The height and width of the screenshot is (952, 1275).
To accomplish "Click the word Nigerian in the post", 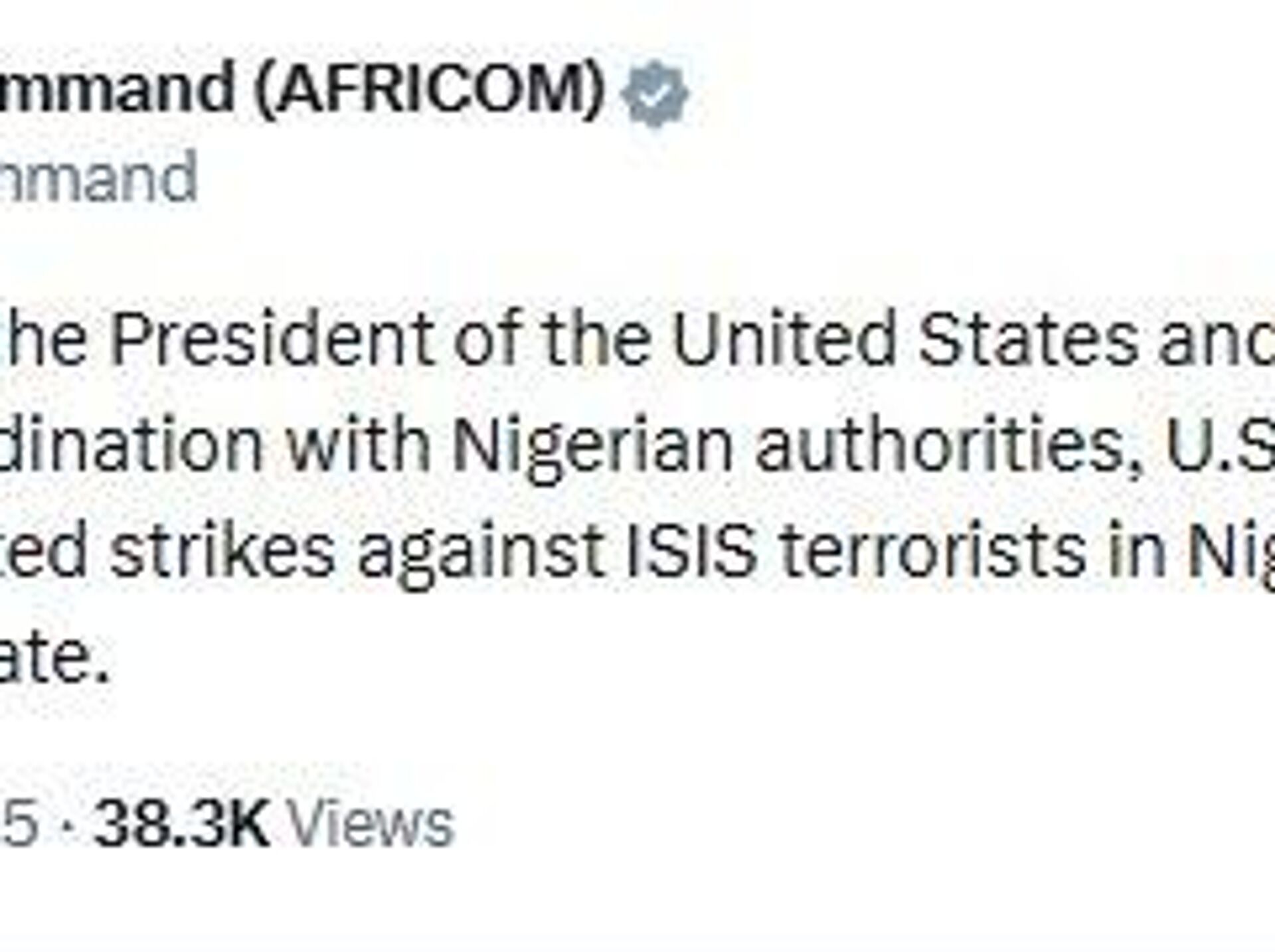I will [592, 443].
